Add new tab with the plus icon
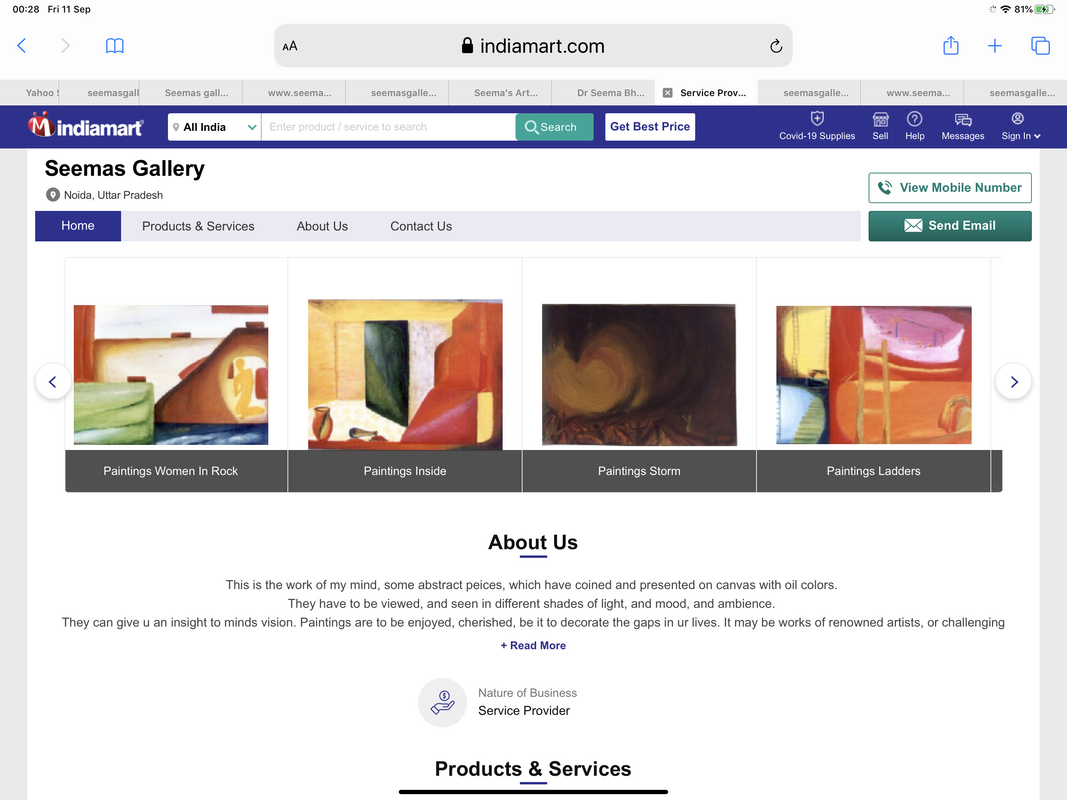This screenshot has height=800, width=1067. [x=994, y=46]
